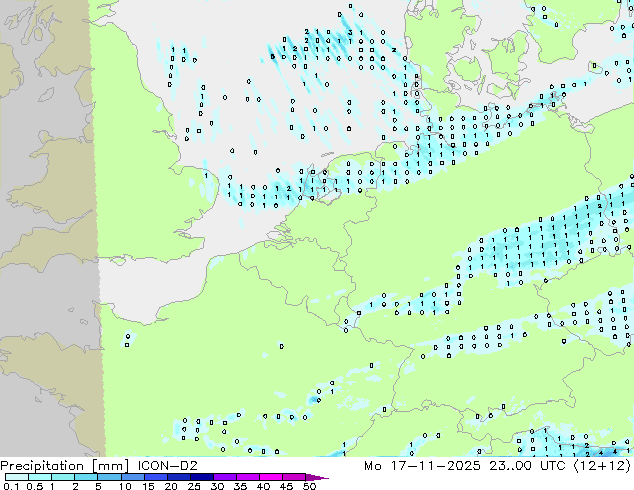Click the 1–2 mm legend color swatch
634x490 pixels.
[63, 477]
